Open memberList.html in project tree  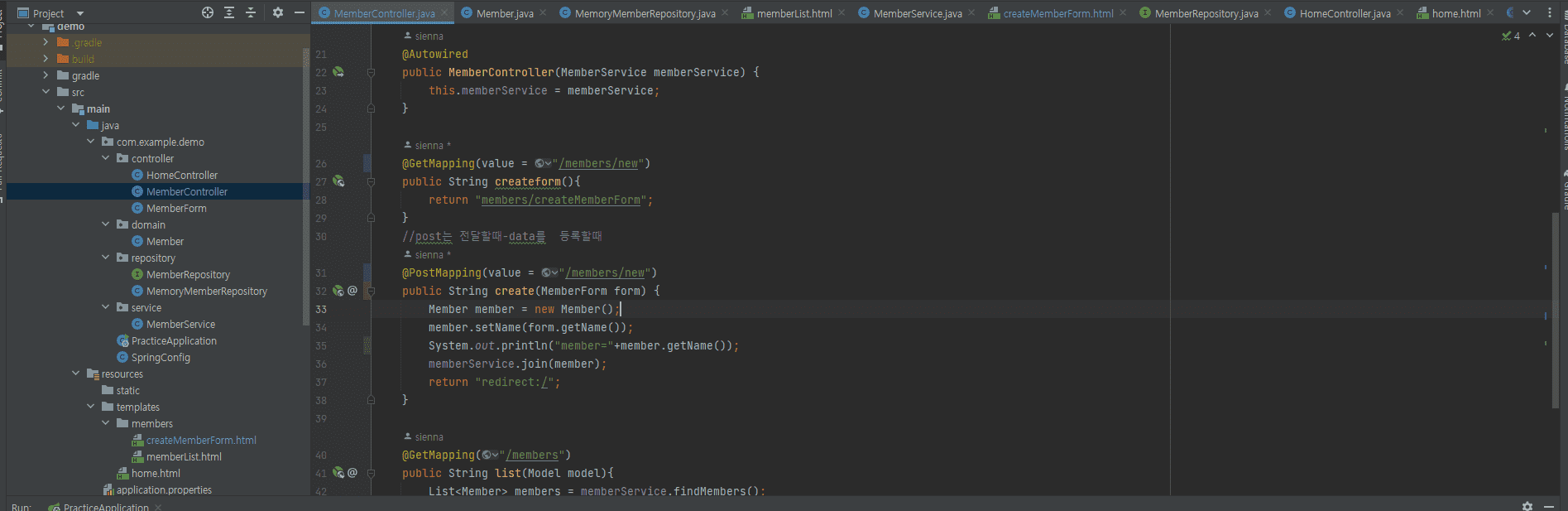(x=184, y=456)
